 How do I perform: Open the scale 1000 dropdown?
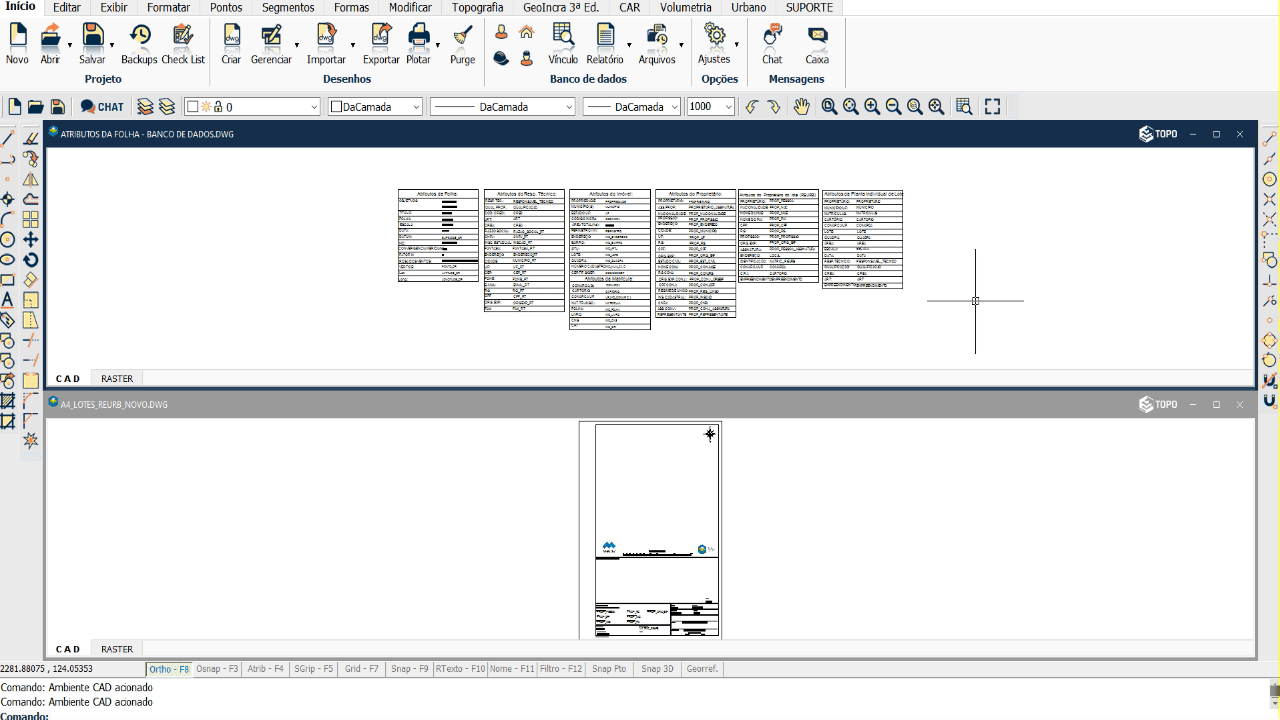point(711,107)
